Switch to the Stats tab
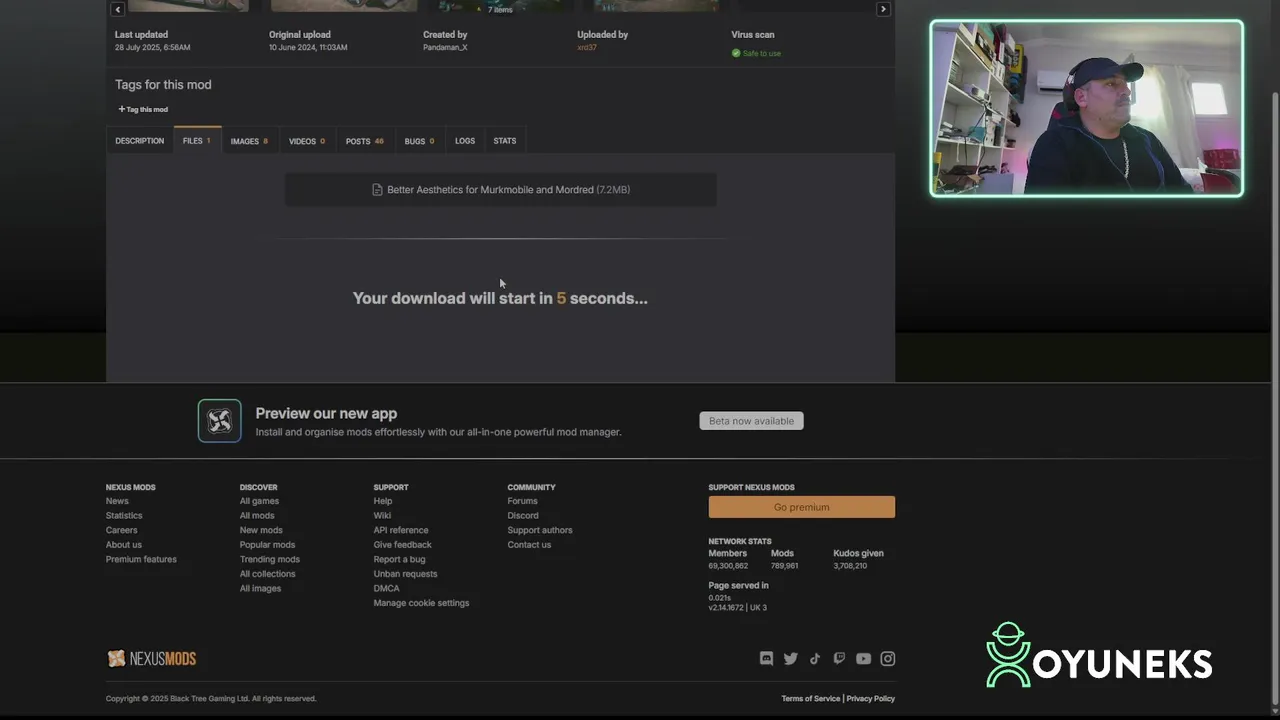Viewport: 1280px width, 720px height. click(x=505, y=141)
